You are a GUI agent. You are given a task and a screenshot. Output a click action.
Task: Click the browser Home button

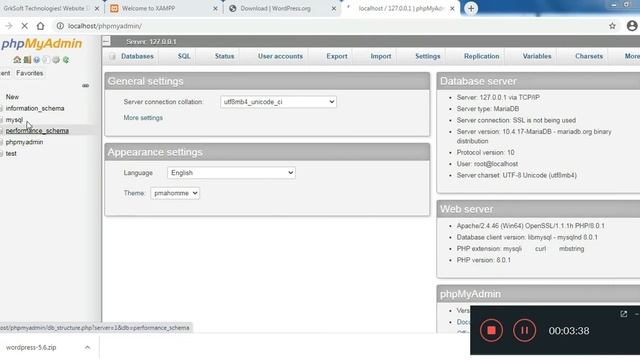pos(40,26)
